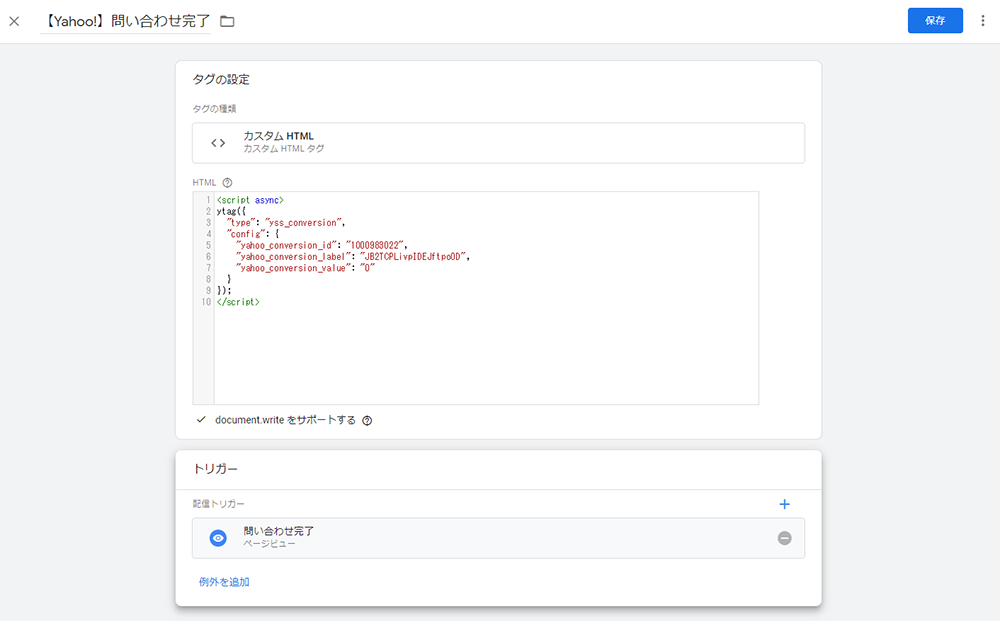Remove the 問い合わせ完了 trigger with minus icon
This screenshot has height=621, width=1000.
pos(784,538)
